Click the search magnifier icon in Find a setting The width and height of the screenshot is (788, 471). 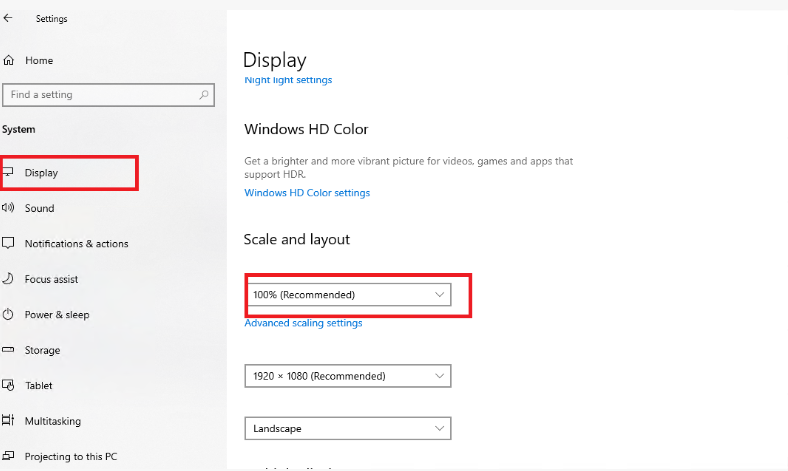204,95
